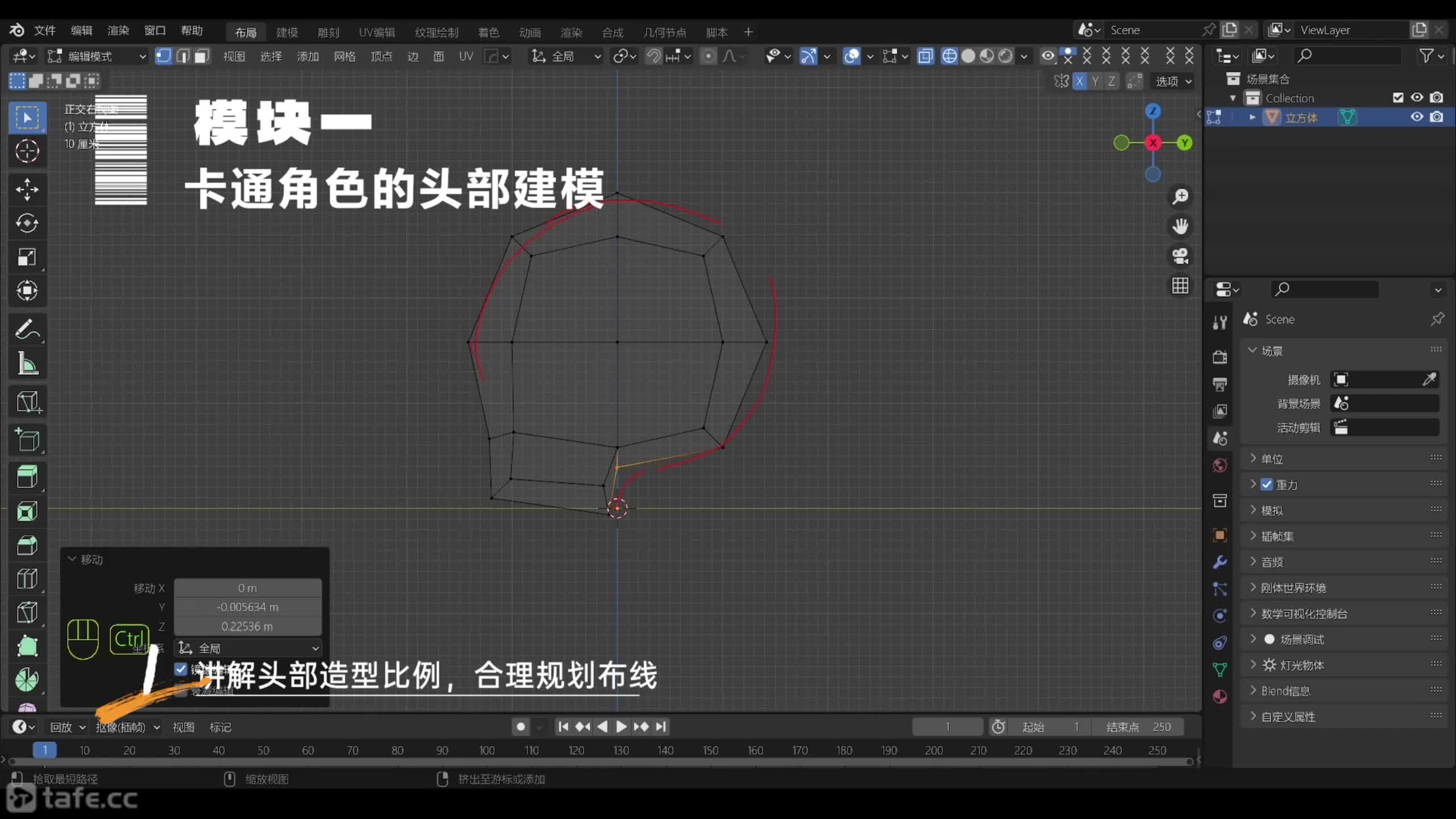This screenshot has width=1456, height=819.
Task: Toggle Z mirror axis button
Action: click(1111, 81)
